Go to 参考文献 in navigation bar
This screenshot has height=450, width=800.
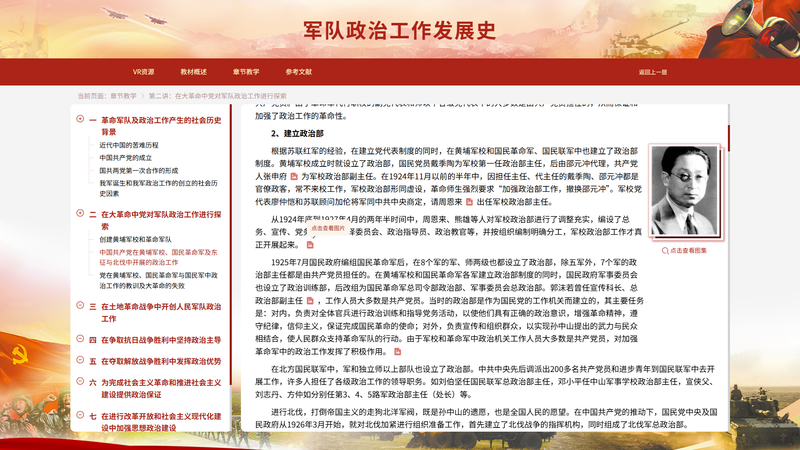[x=298, y=72]
